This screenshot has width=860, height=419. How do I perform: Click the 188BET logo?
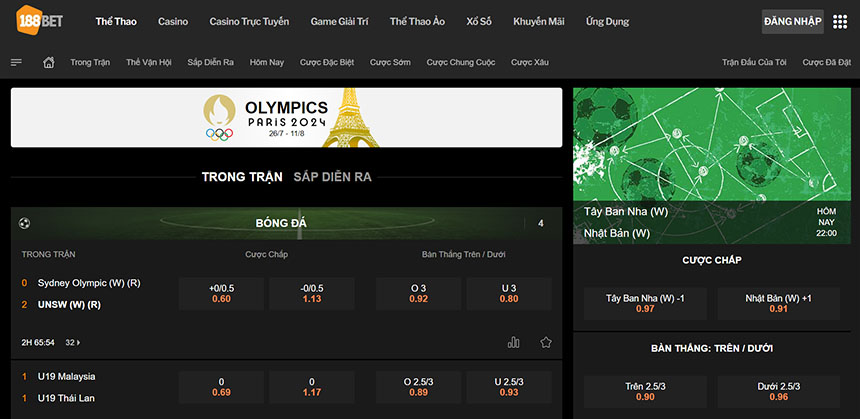[x=39, y=20]
